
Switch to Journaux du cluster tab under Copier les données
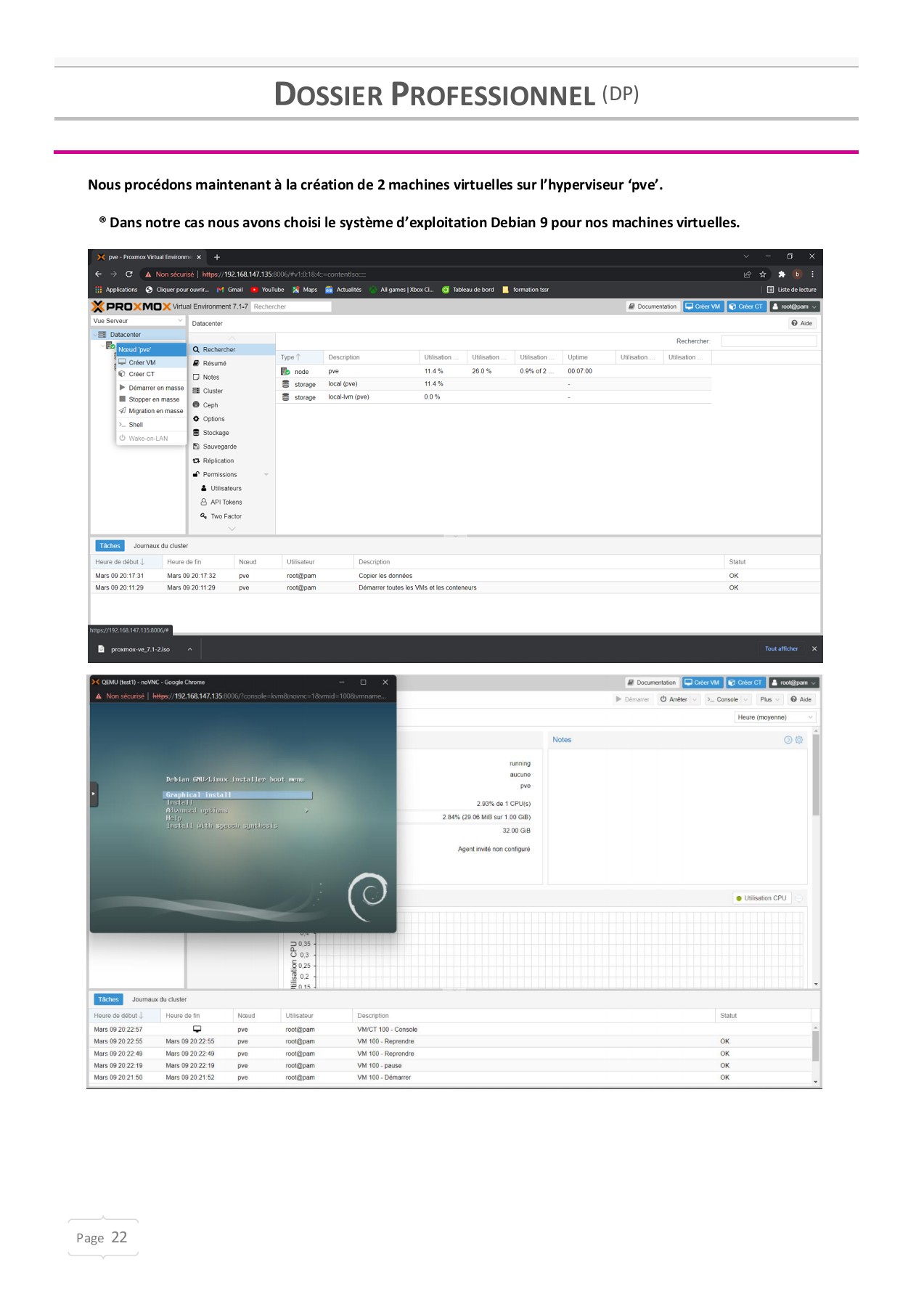[160, 546]
